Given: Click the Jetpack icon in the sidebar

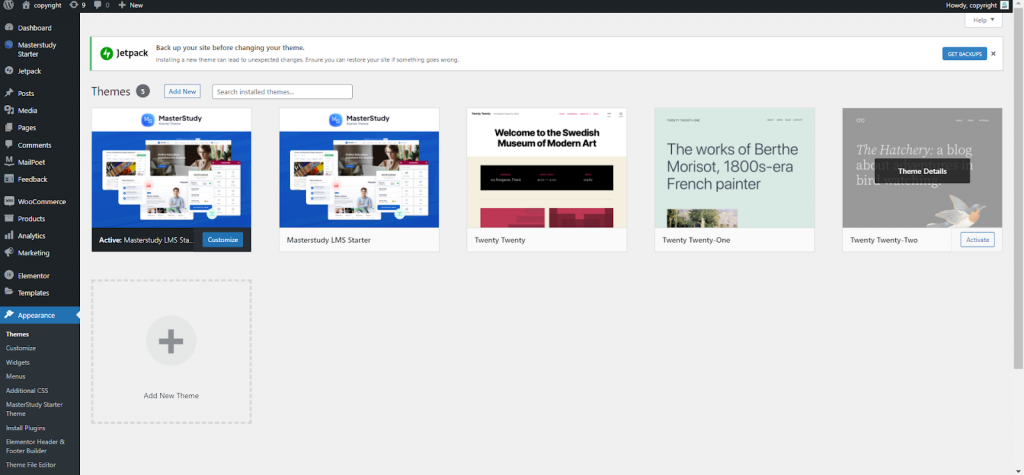Looking at the screenshot, I should pos(9,71).
